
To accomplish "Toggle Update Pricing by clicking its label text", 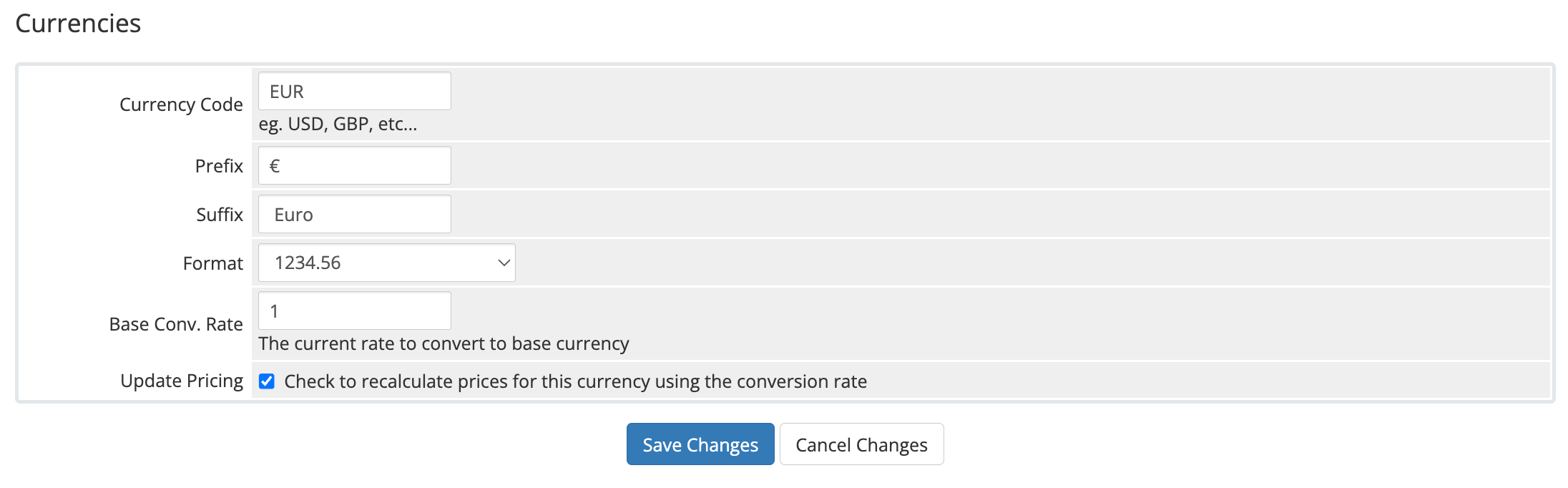I will [180, 381].
